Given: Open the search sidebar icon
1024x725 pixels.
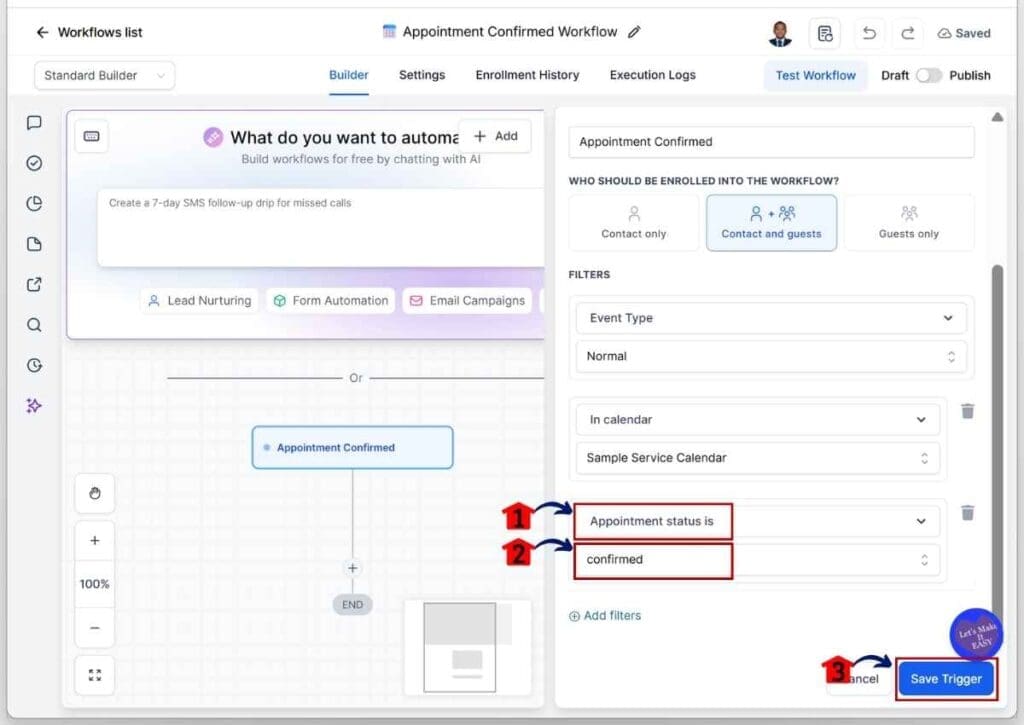Looking at the screenshot, I should pyautogui.click(x=34, y=325).
